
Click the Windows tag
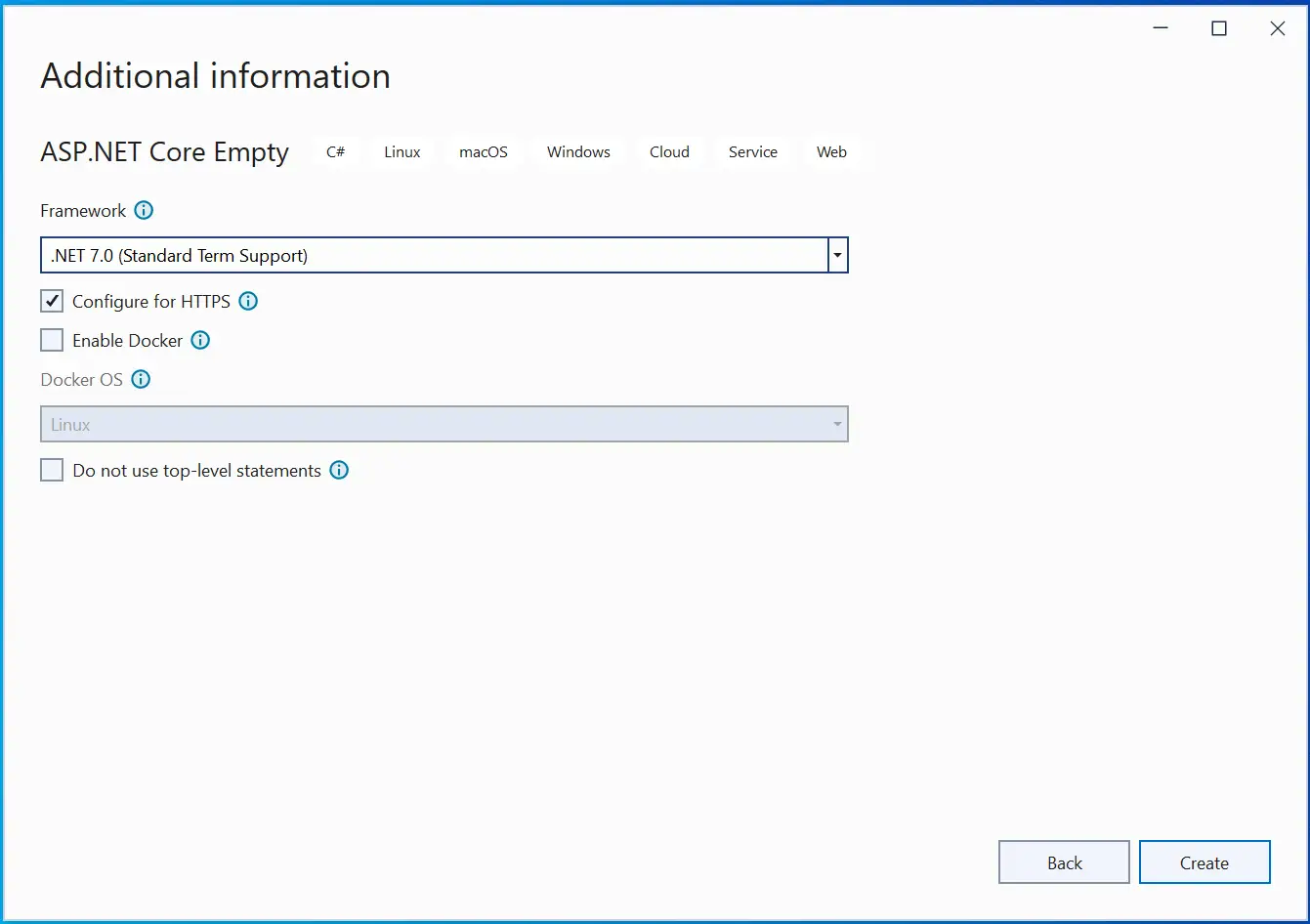tap(578, 151)
